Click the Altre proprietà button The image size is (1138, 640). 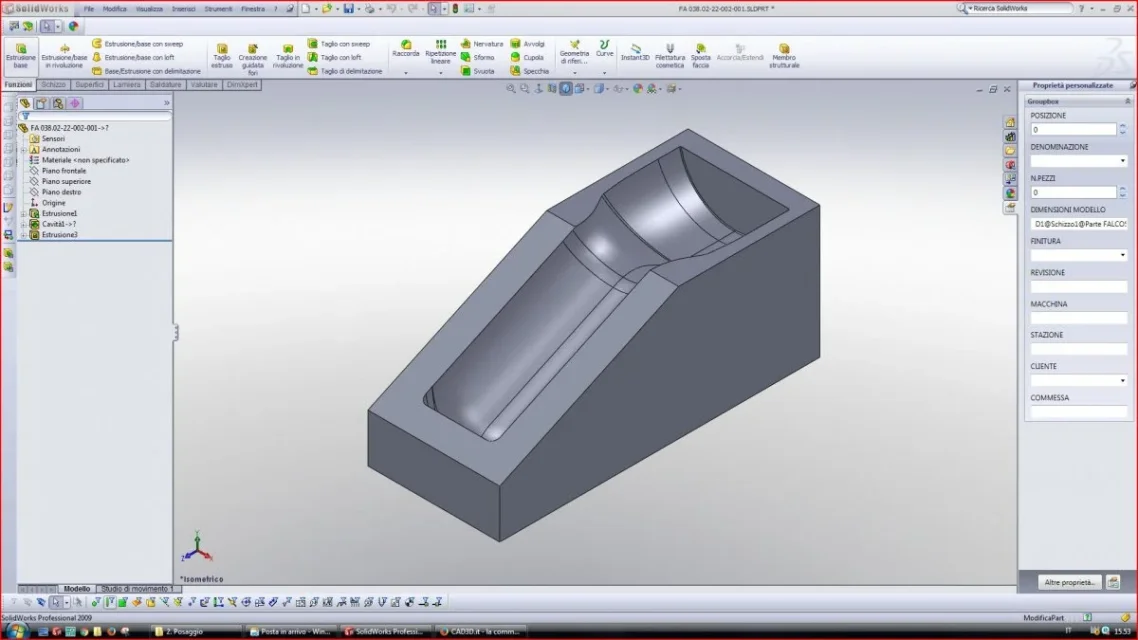tap(1069, 582)
